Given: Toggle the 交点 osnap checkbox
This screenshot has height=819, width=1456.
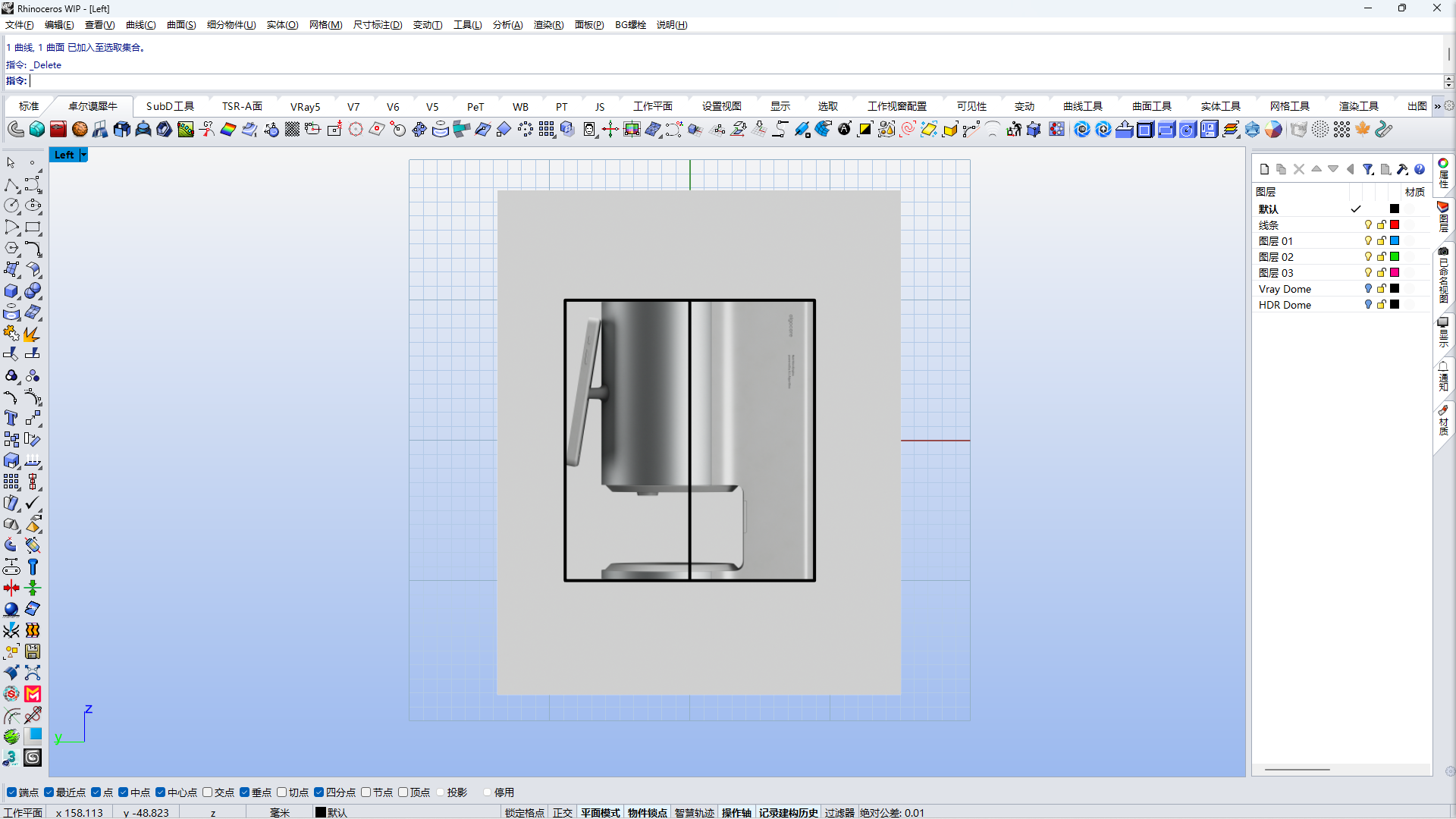Looking at the screenshot, I should 208,792.
